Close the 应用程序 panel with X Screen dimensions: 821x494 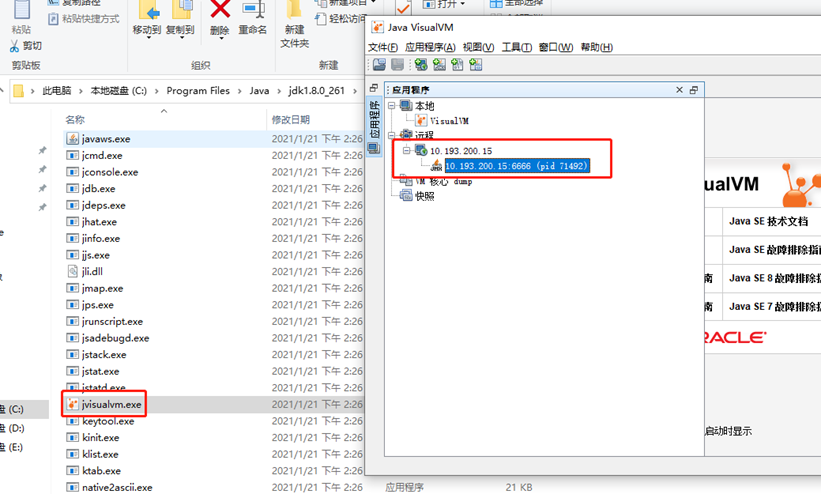(679, 90)
